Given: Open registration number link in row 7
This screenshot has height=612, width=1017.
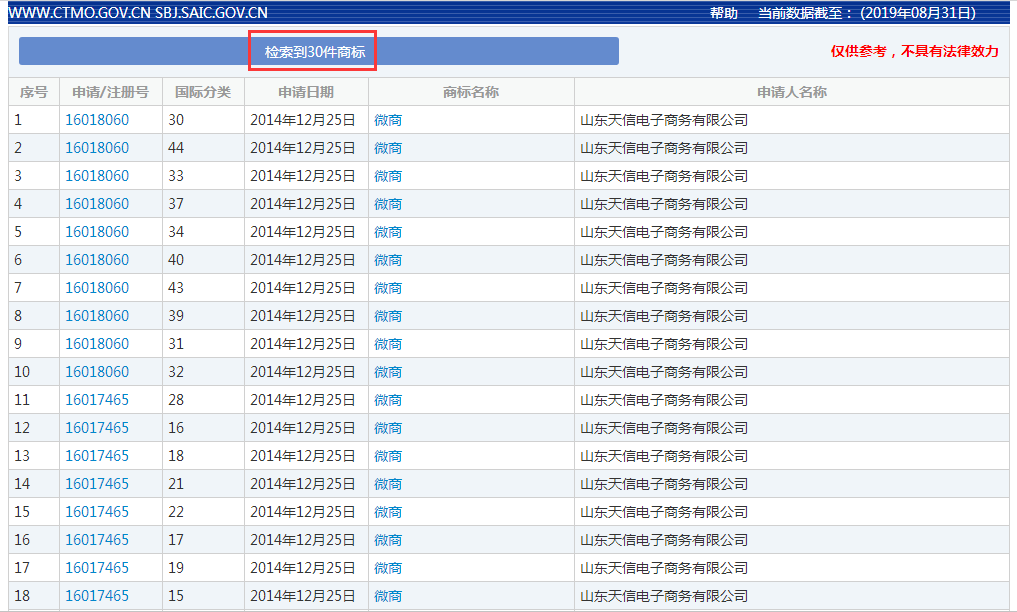Looking at the screenshot, I should [x=97, y=288].
